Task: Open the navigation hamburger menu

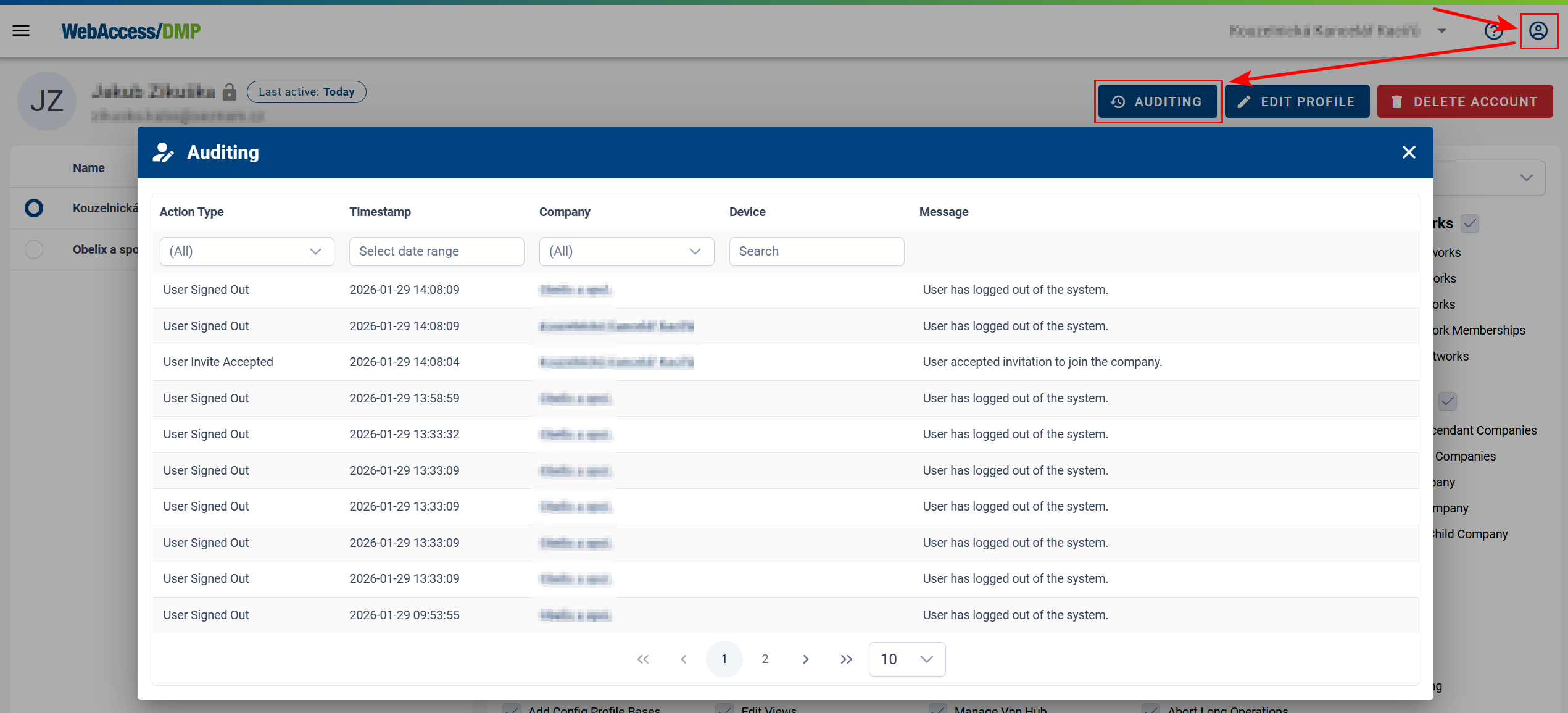Action: click(20, 30)
